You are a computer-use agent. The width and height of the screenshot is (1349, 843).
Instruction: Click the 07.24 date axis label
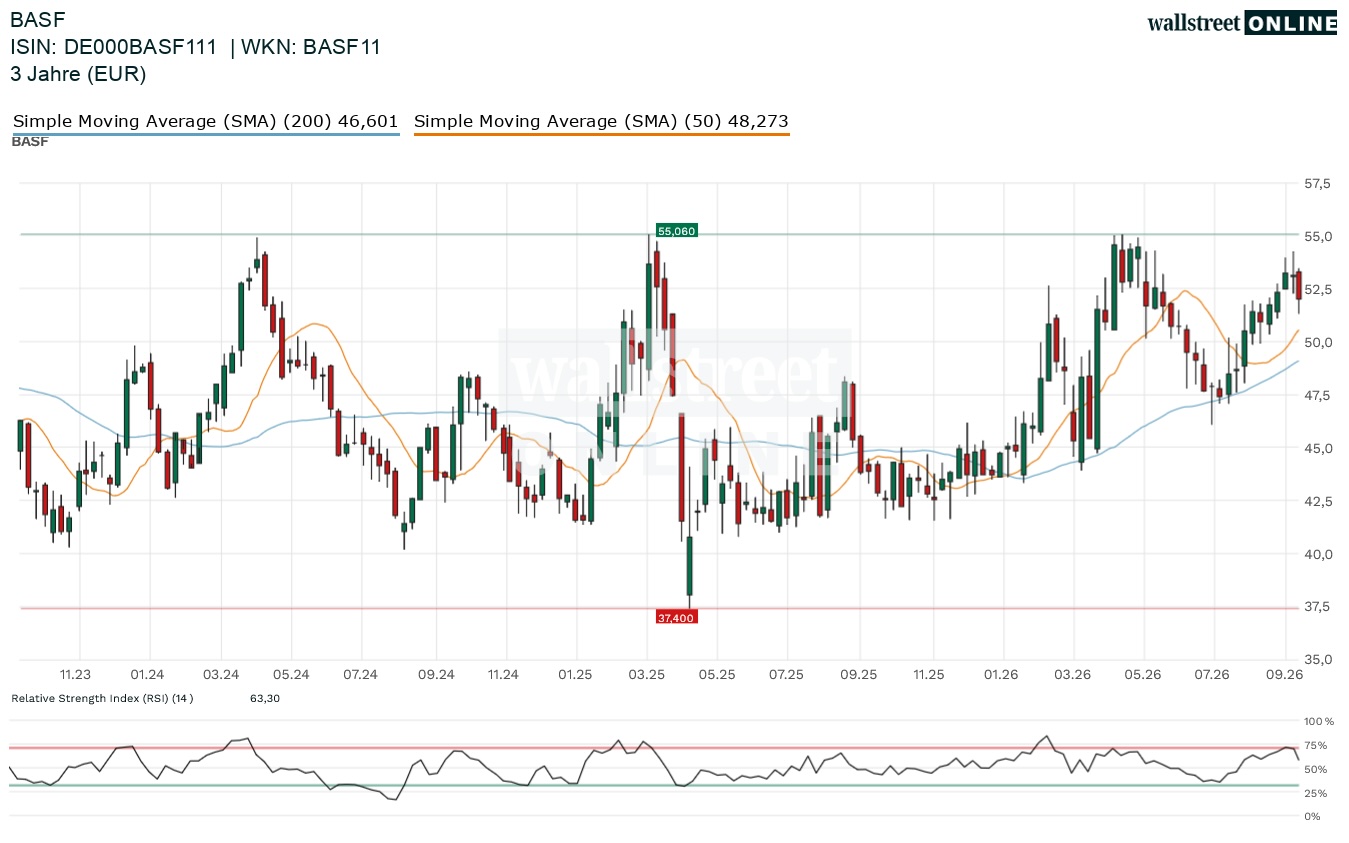click(359, 674)
